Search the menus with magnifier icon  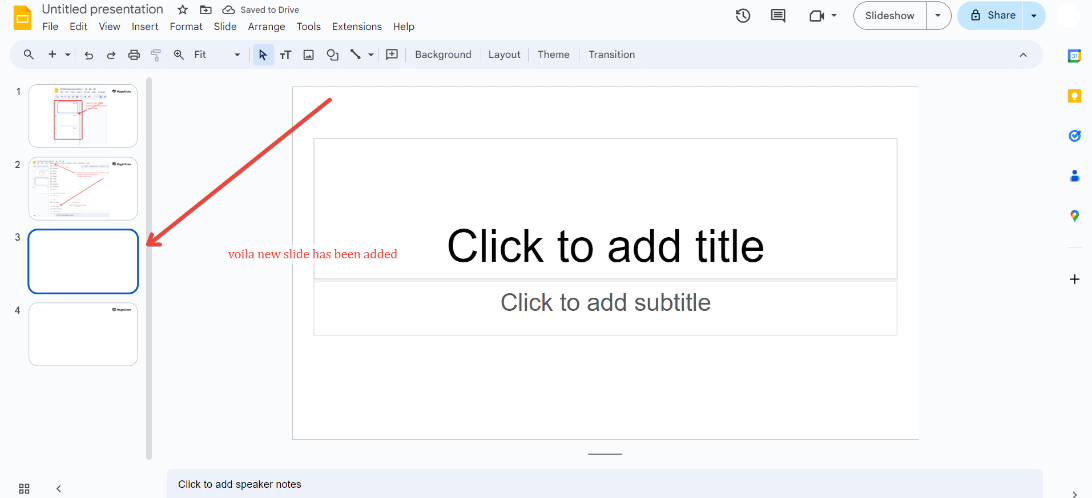(29, 54)
